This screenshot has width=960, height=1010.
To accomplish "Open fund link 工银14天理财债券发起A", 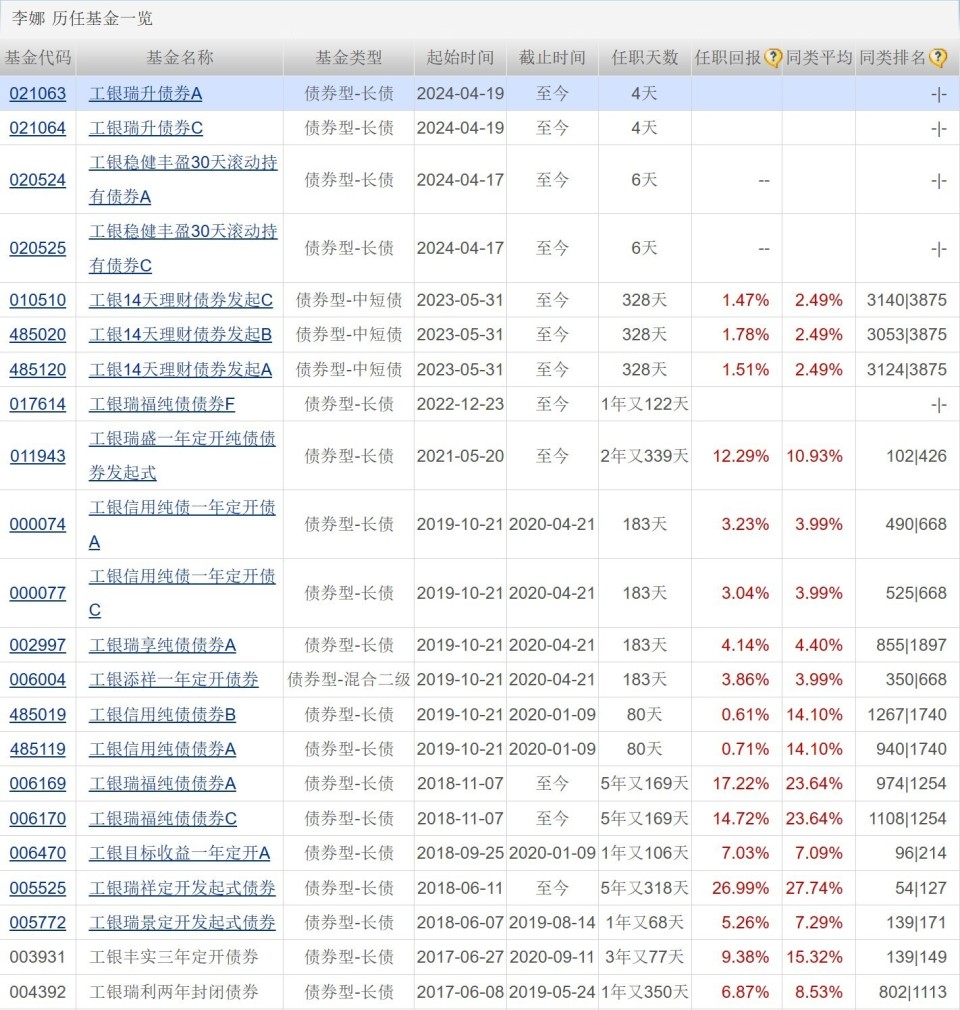I will (180, 370).
